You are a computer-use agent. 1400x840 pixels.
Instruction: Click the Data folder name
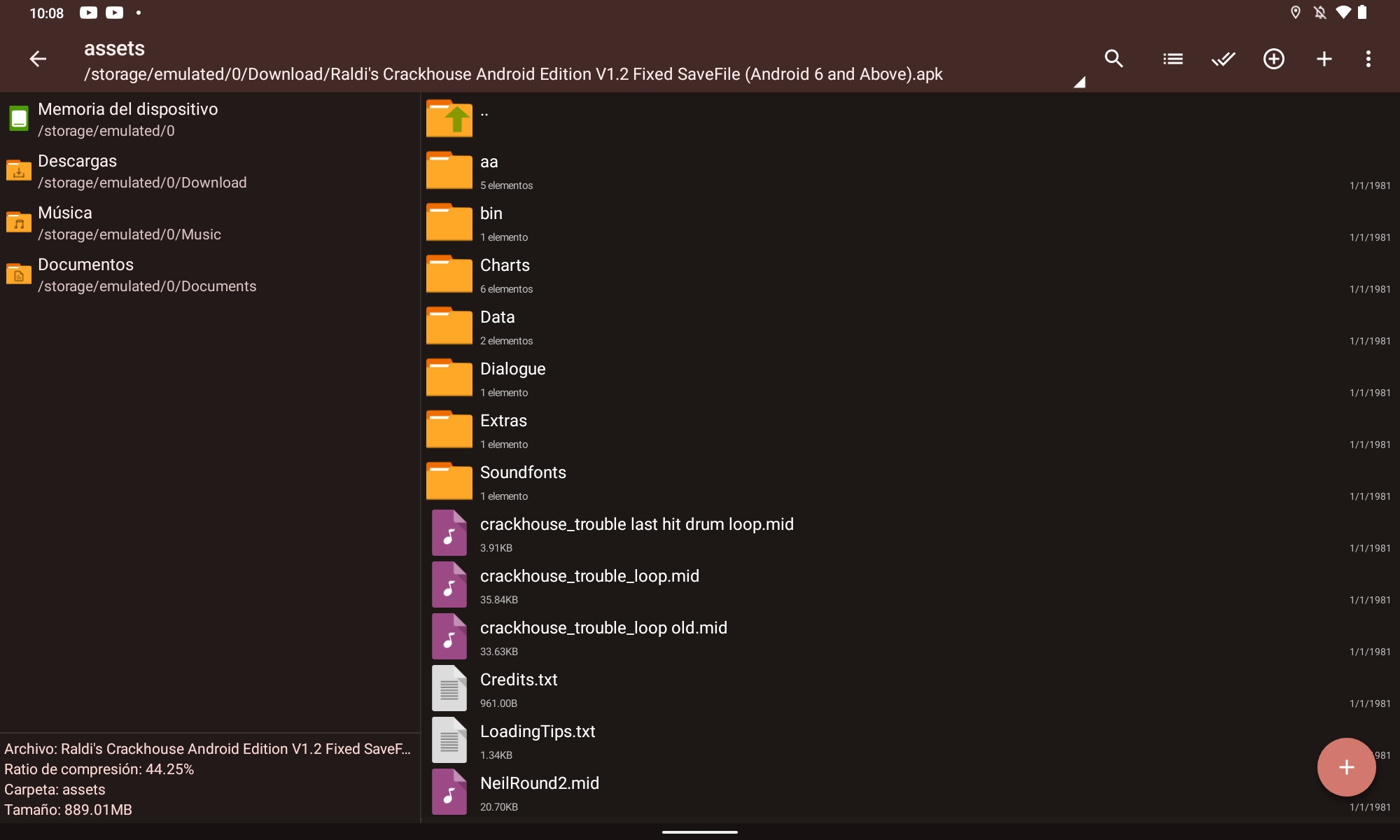point(497,317)
